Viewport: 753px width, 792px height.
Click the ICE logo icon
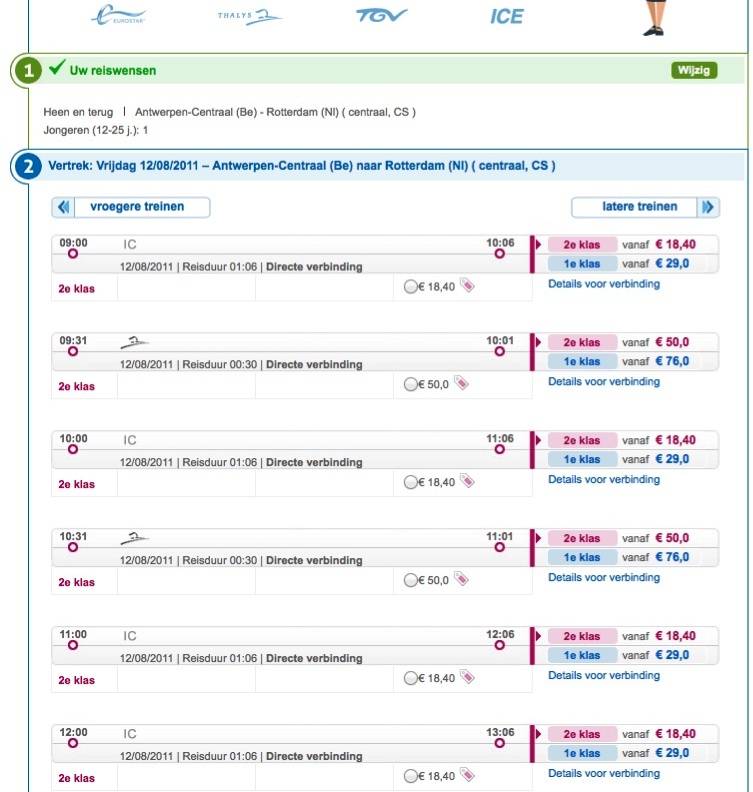(x=506, y=16)
